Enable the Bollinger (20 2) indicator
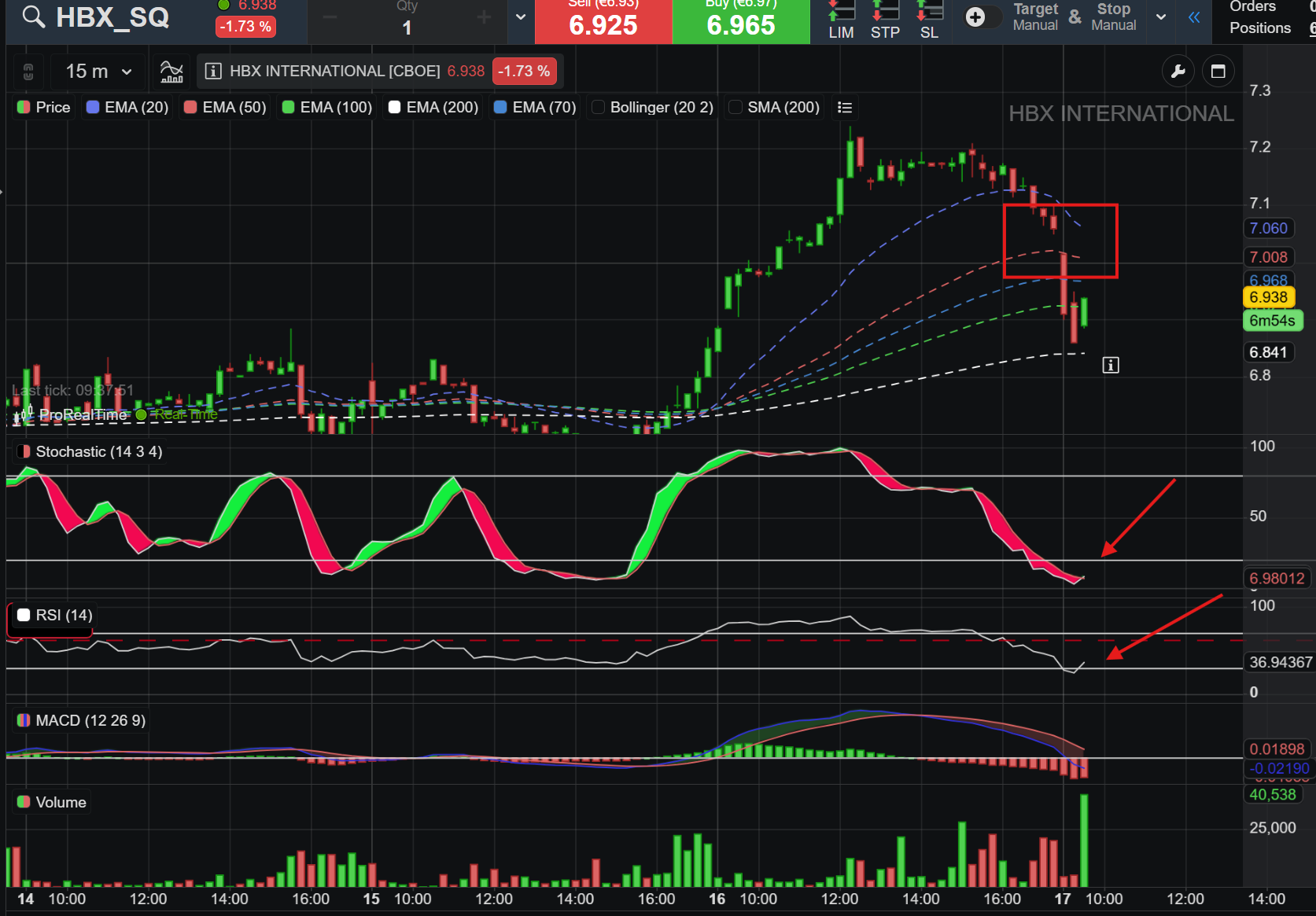The width and height of the screenshot is (1316, 916). 653,108
